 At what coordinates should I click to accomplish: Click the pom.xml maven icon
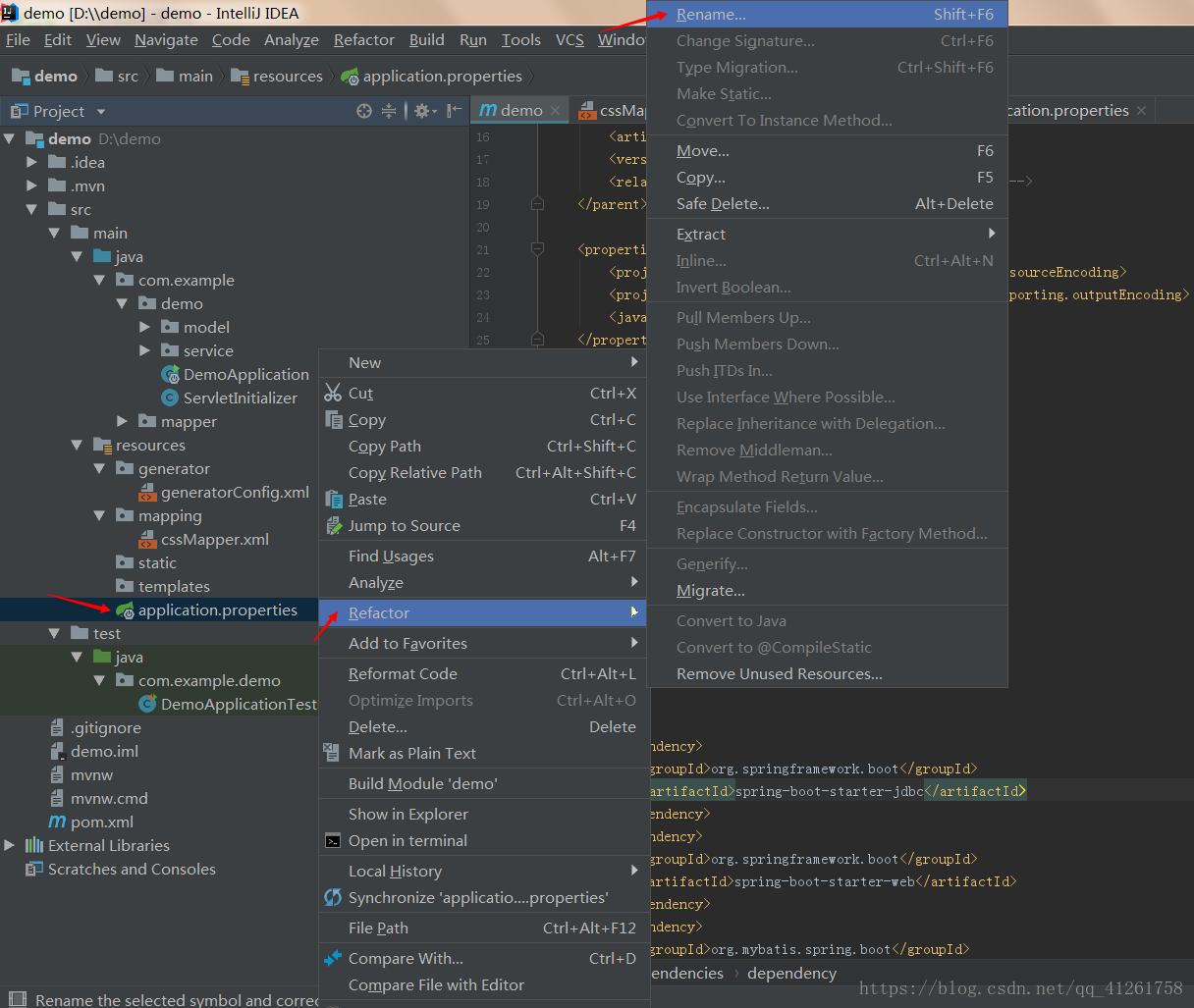(x=57, y=822)
